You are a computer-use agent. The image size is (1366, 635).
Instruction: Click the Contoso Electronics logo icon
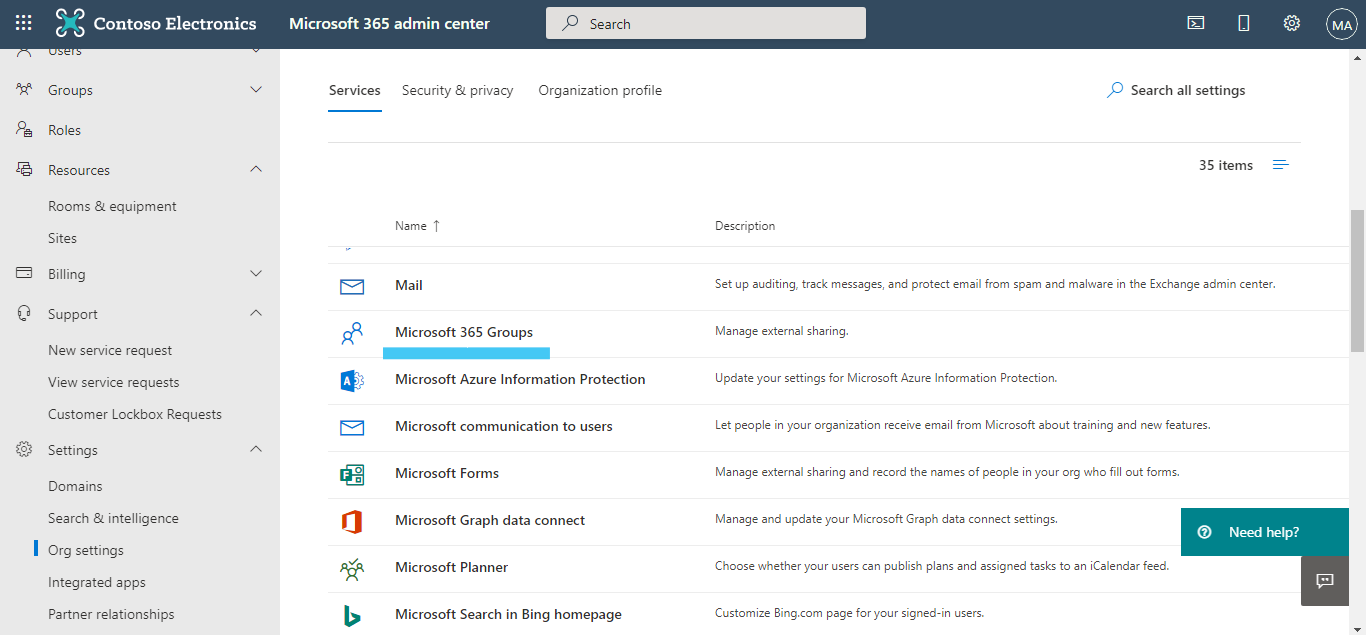(x=70, y=23)
